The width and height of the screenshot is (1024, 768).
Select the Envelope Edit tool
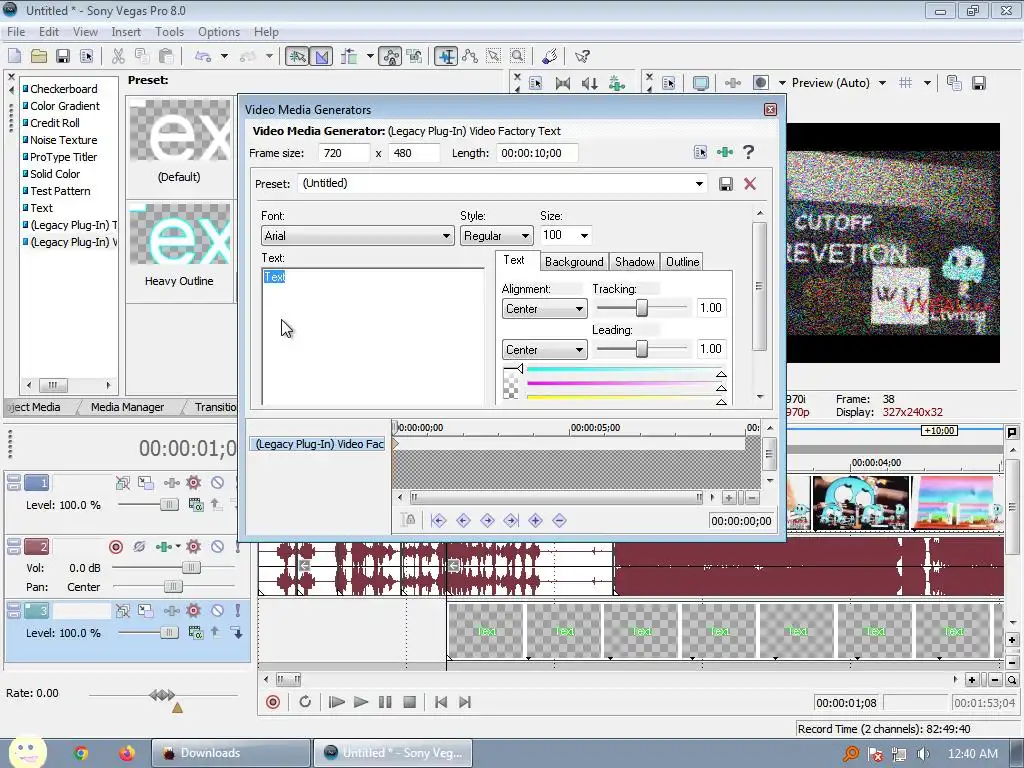coord(470,56)
